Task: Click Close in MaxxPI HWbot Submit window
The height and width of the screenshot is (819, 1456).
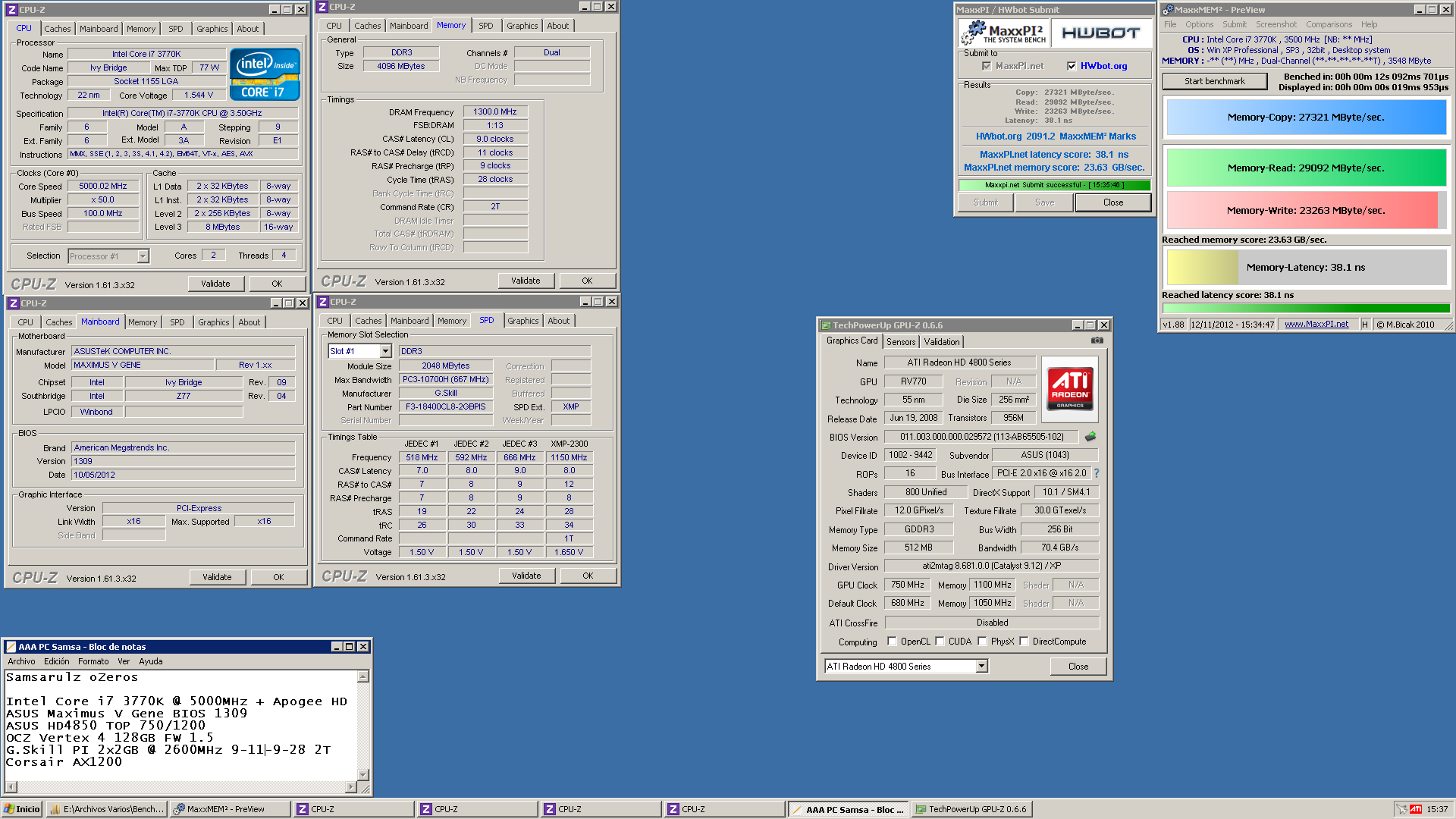Action: 1113,202
